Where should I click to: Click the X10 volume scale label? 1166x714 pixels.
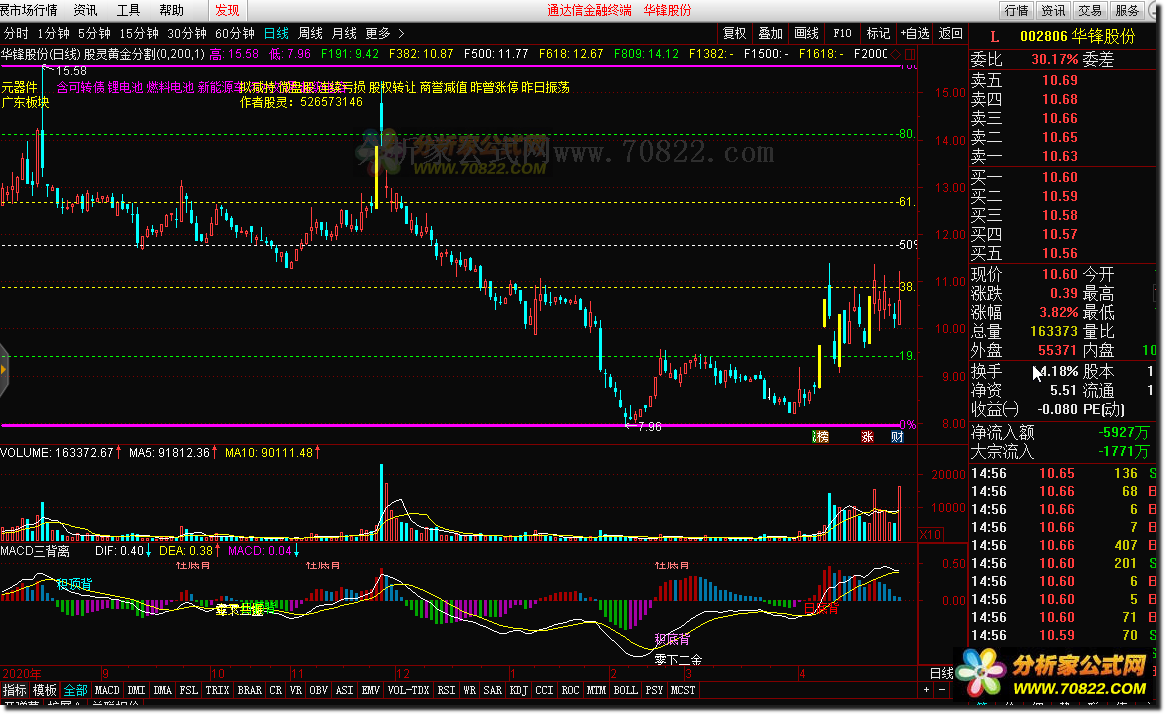click(930, 534)
